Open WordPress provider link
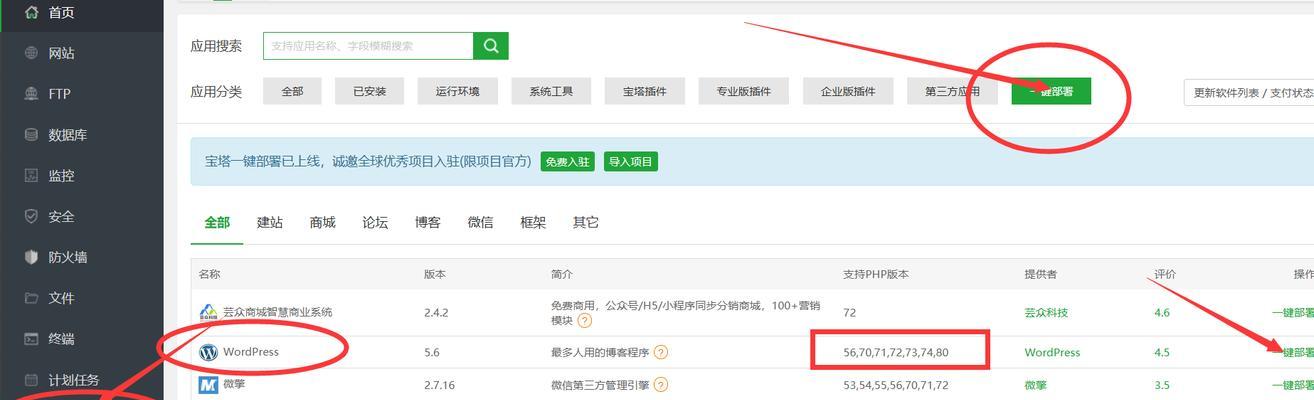1314x400 pixels. [x=1052, y=352]
